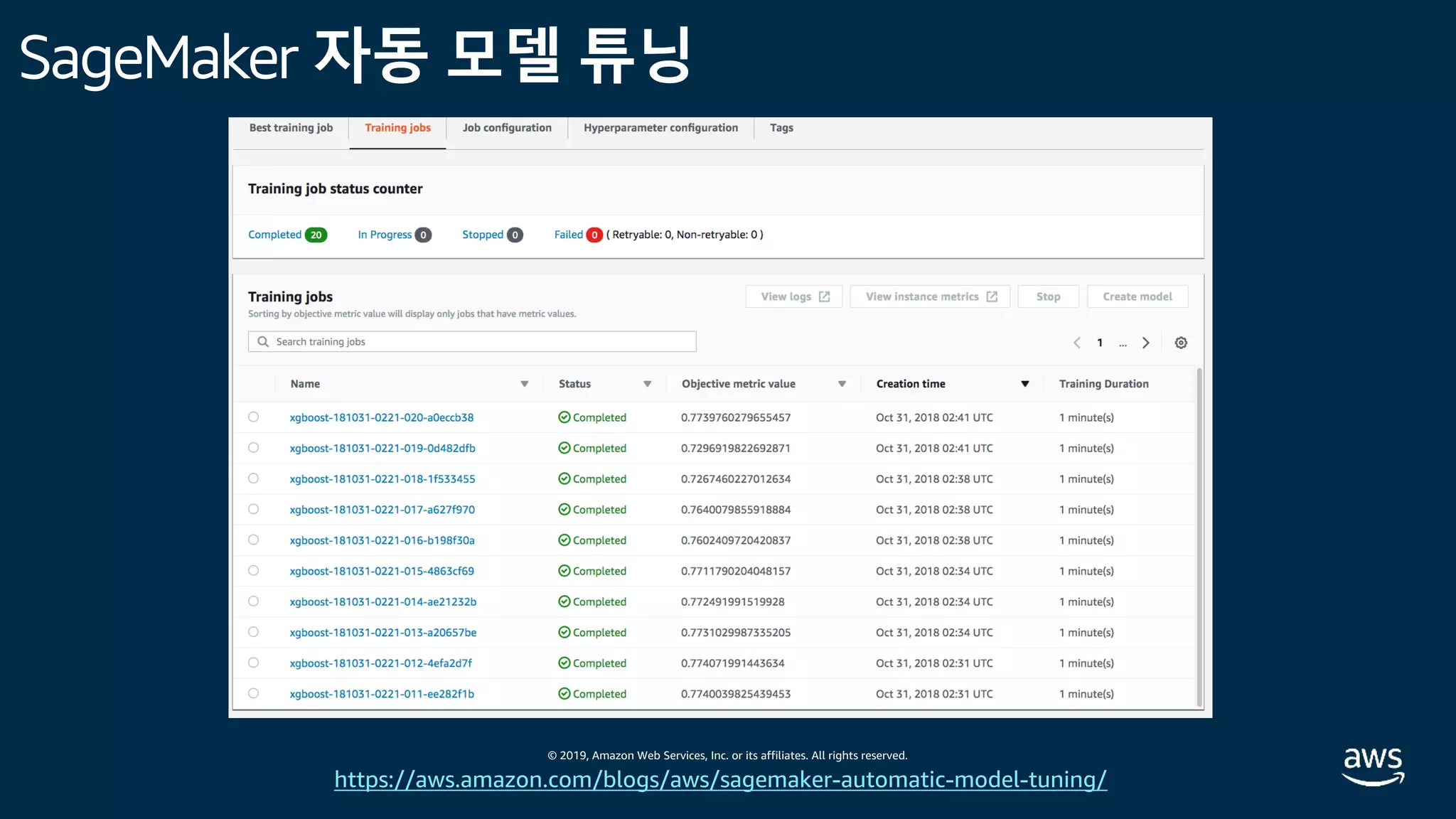Select radio for xgboost-181031-0221-018-1f533455

[253, 478]
